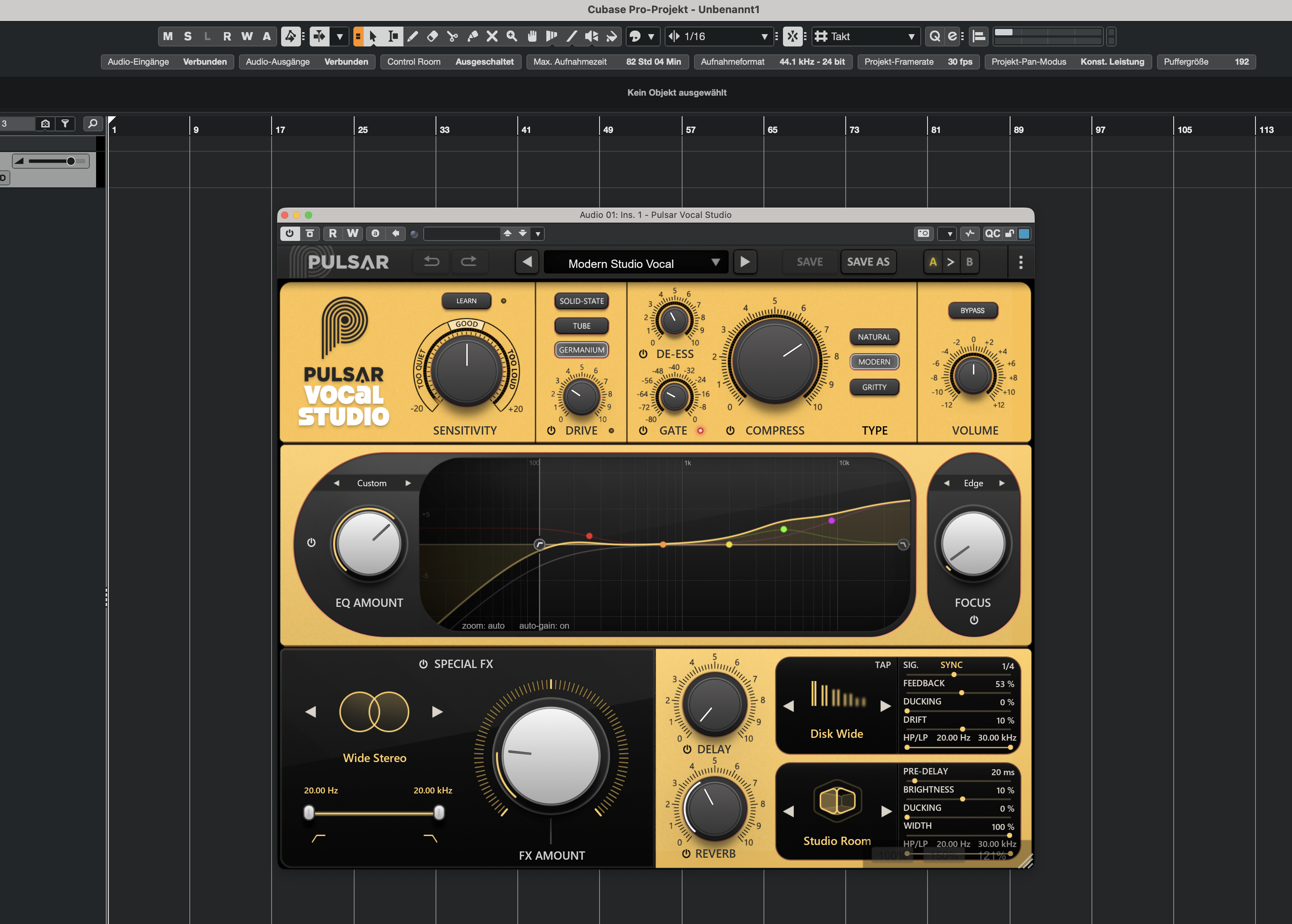The image size is (1292, 924).
Task: Select the previous delay type before Disk Wide
Action: [x=788, y=706]
